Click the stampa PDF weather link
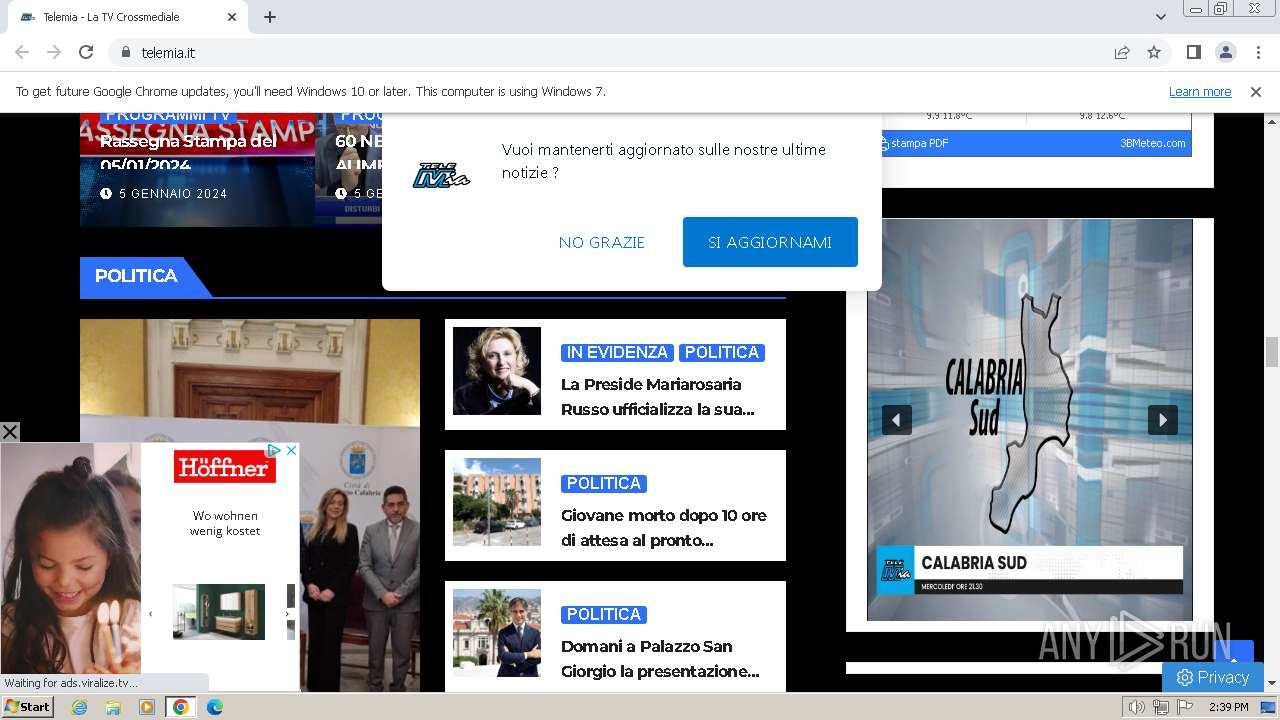The image size is (1280, 720). [x=913, y=143]
